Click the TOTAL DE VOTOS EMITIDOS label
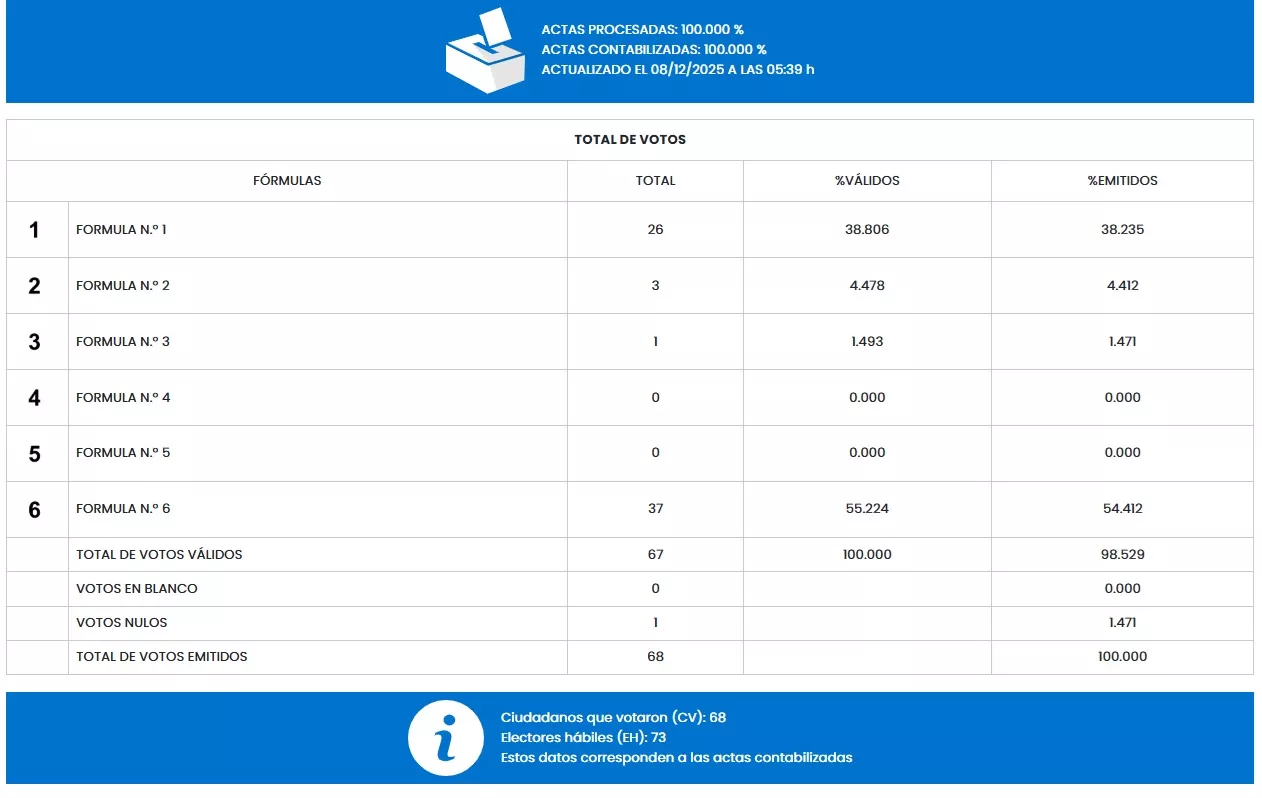Image resolution: width=1262 pixels, height=798 pixels. (x=162, y=657)
